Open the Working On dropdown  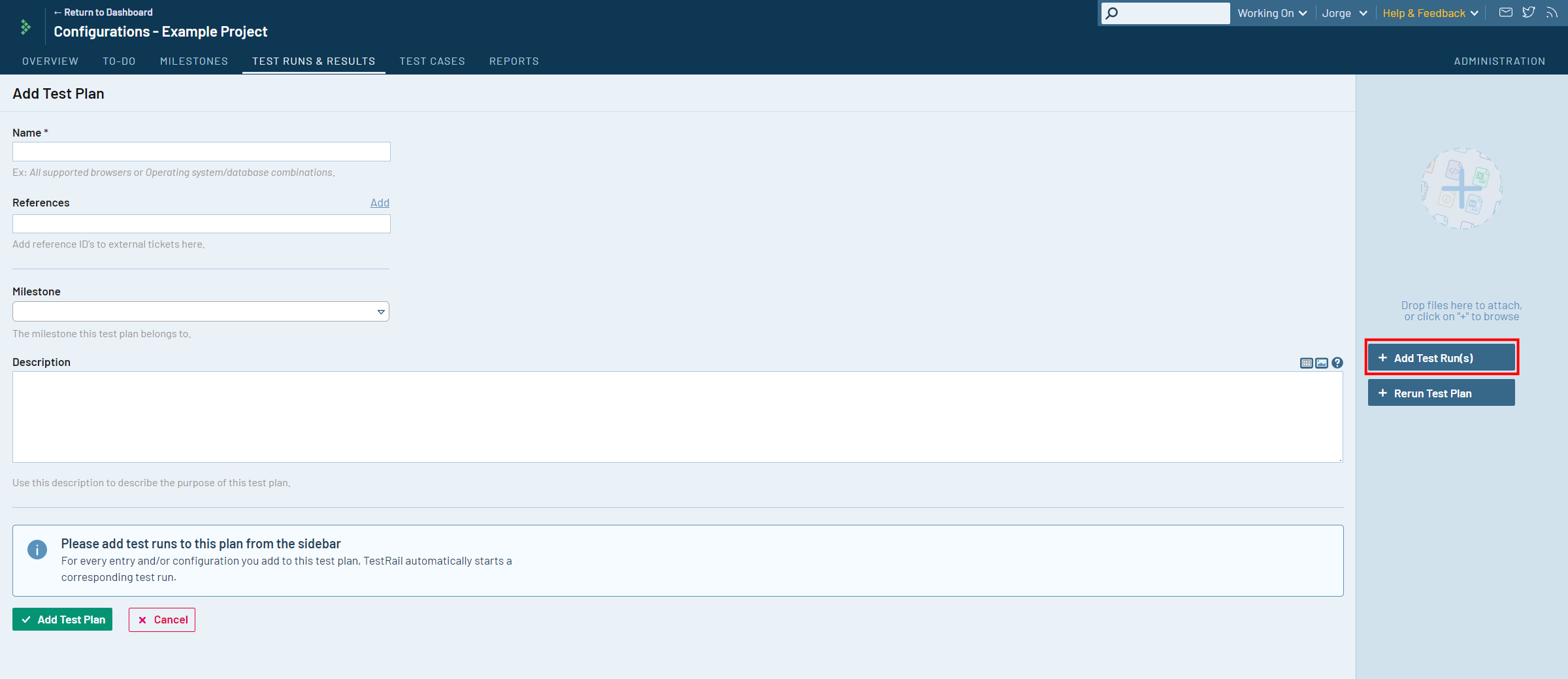pyautogui.click(x=1271, y=13)
